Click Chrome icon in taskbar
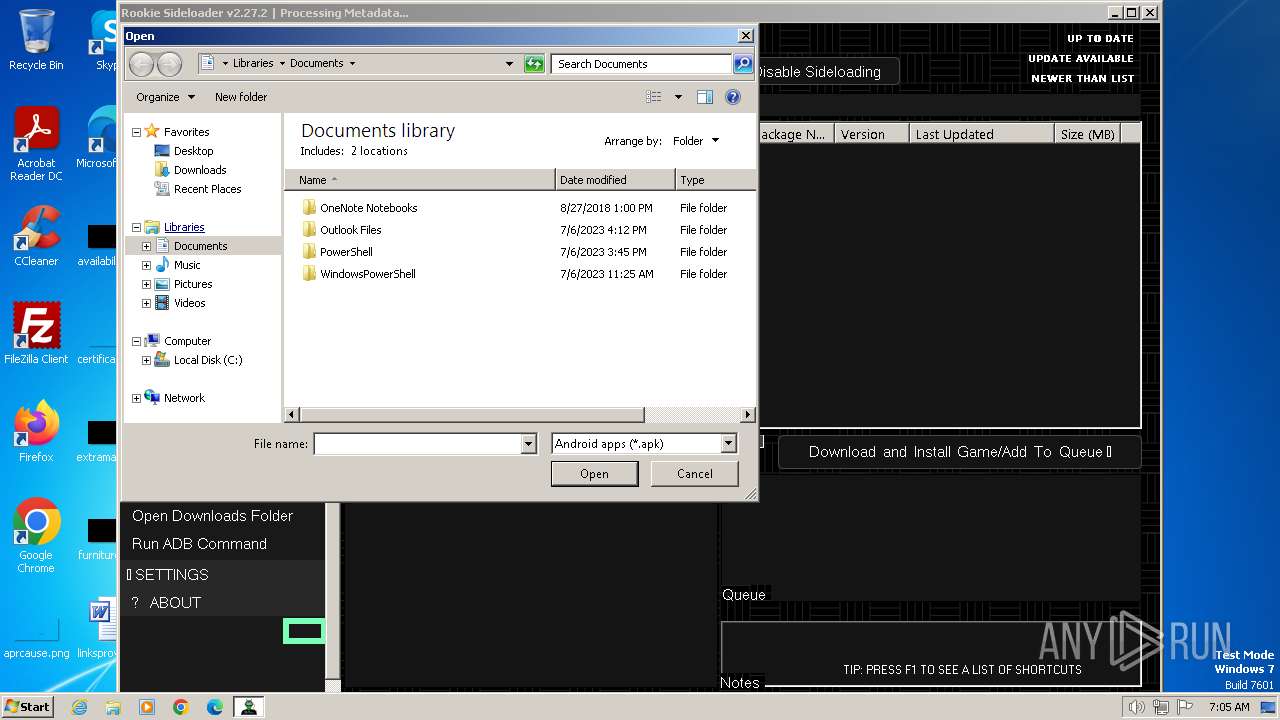The width and height of the screenshot is (1280, 720). pyautogui.click(x=181, y=707)
